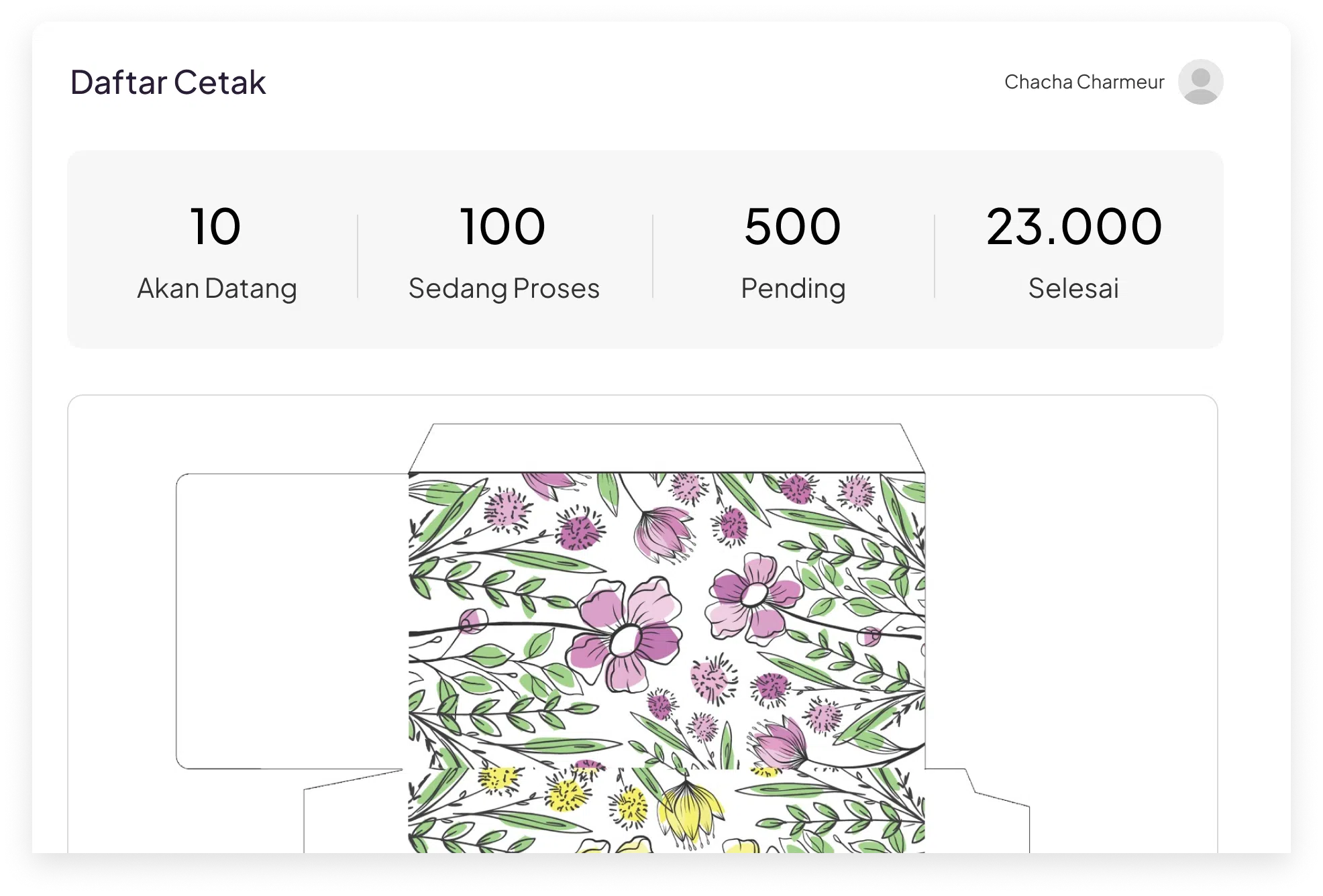Image resolution: width=1323 pixels, height=896 pixels.
Task: Select the Akan Datang label
Action: pos(217,288)
